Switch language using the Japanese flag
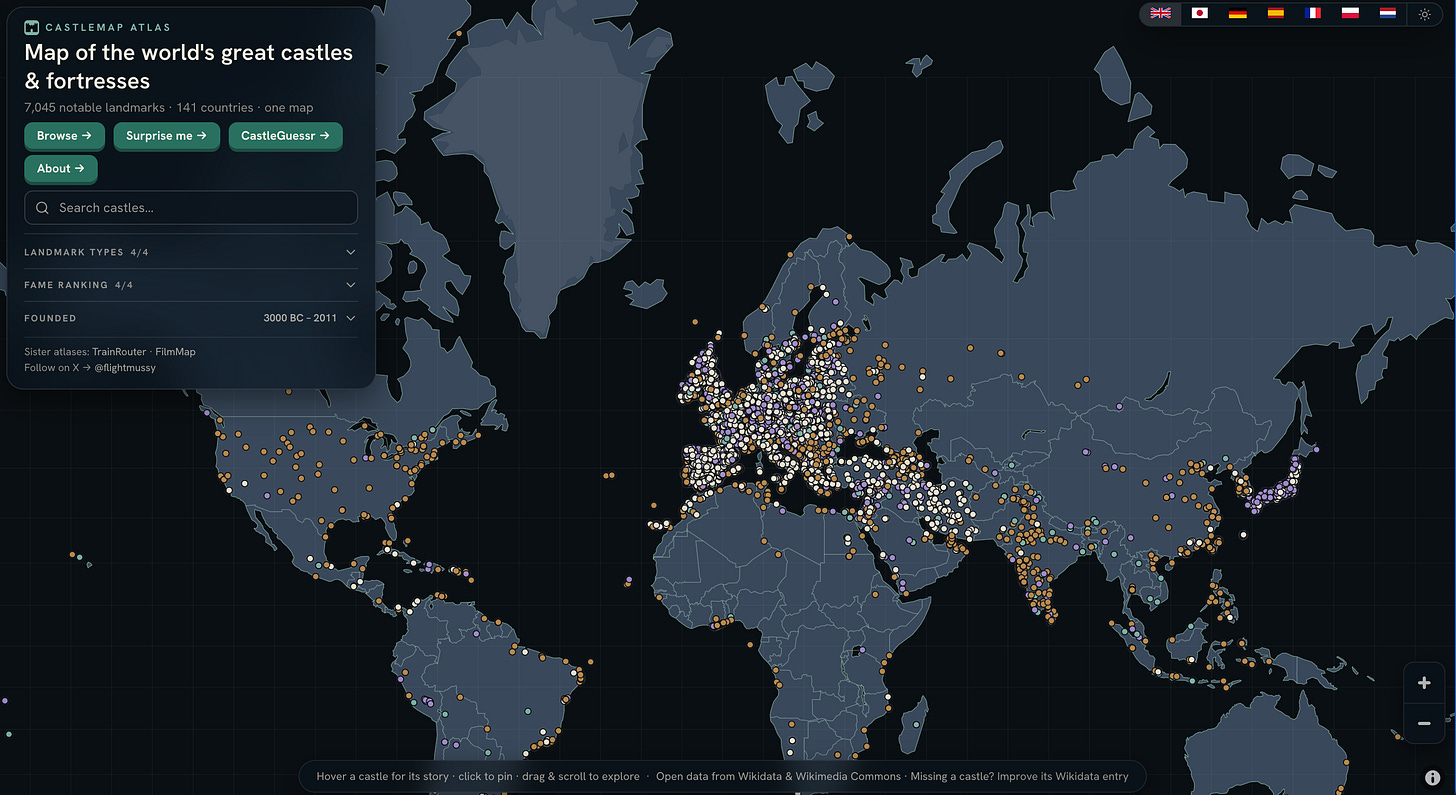Screen dimensions: 1456x795 click(x=1199, y=14)
